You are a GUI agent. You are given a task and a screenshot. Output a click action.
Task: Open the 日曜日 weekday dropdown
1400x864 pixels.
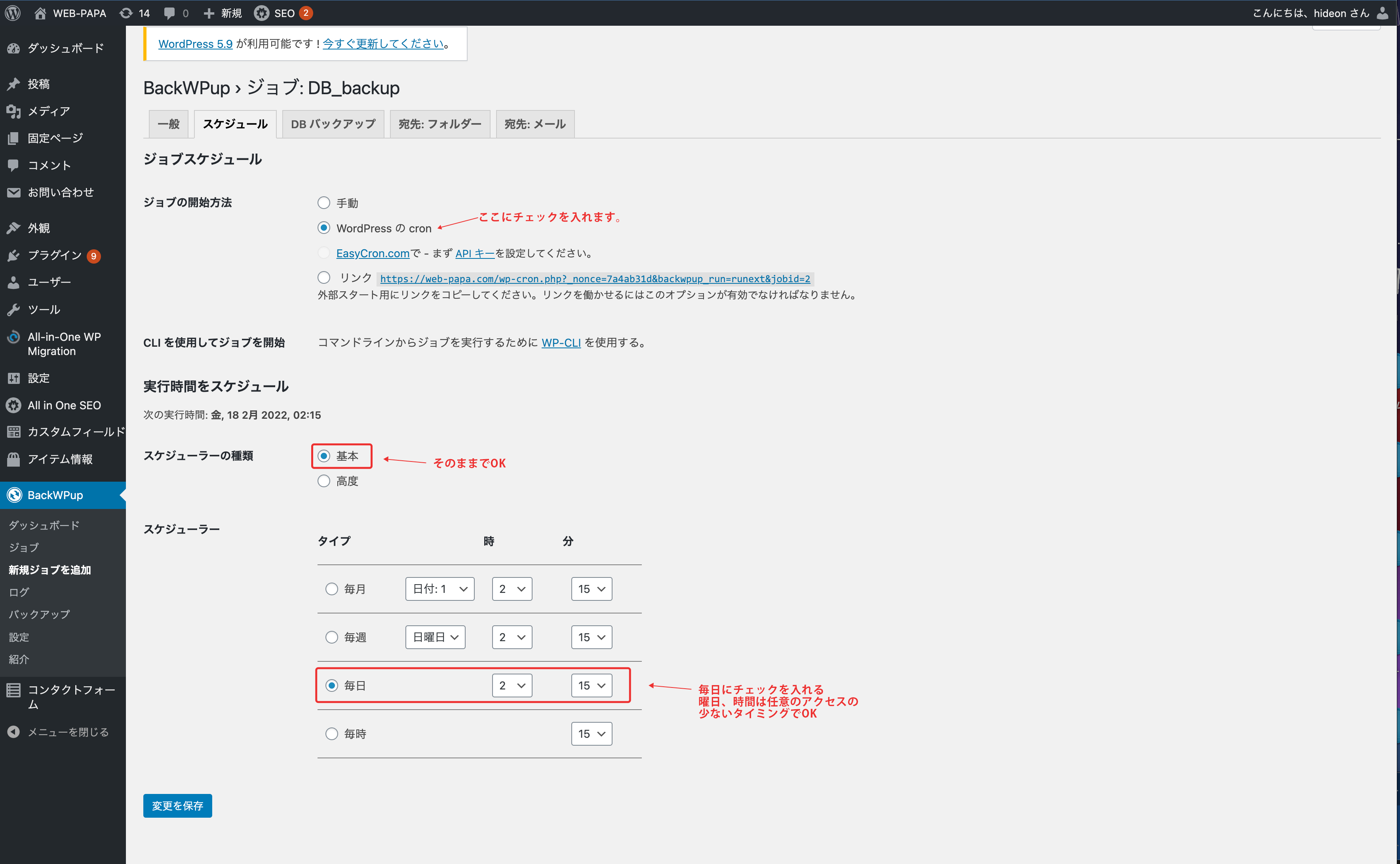(435, 637)
